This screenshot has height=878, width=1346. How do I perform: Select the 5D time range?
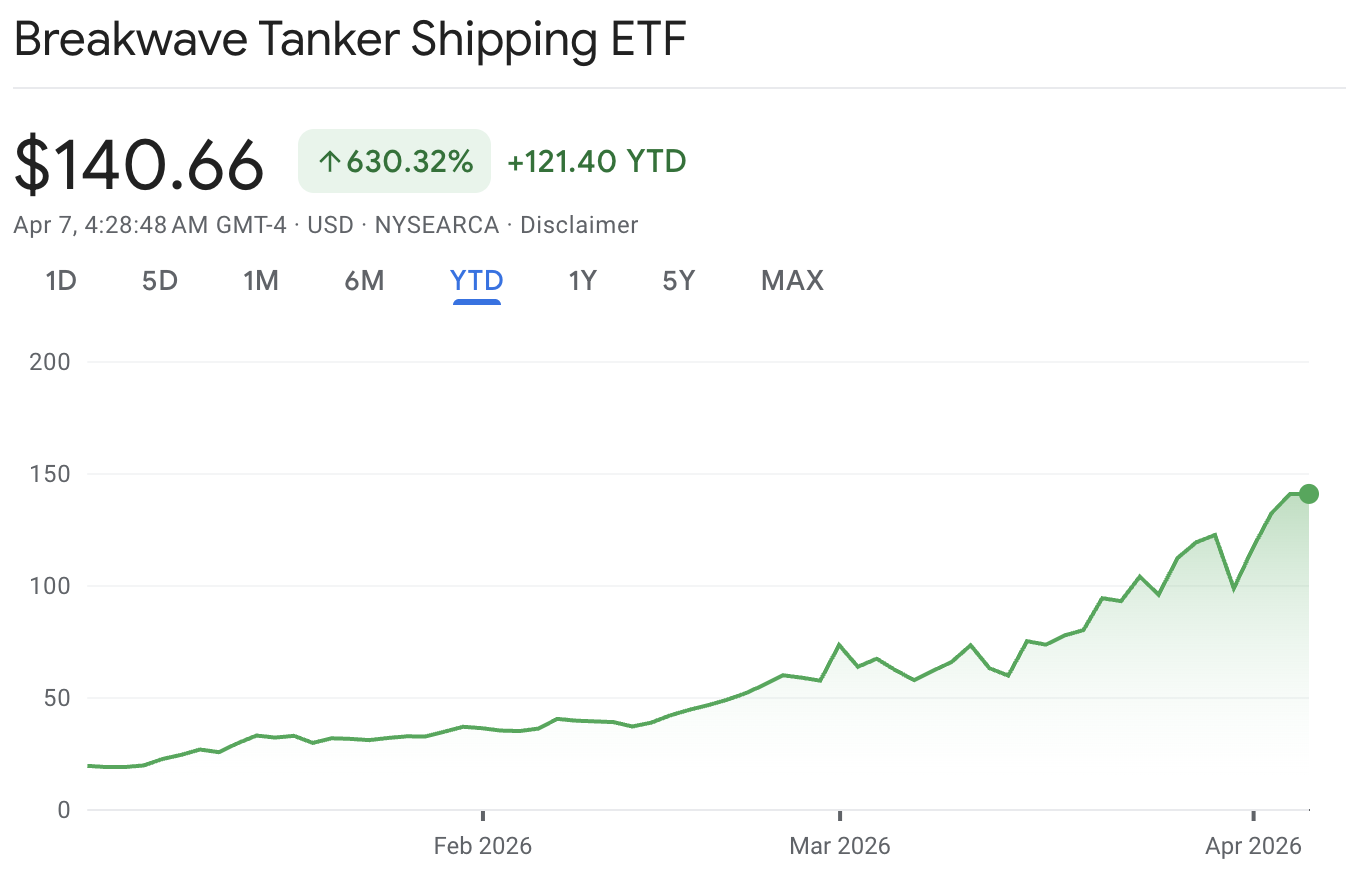[x=159, y=281]
